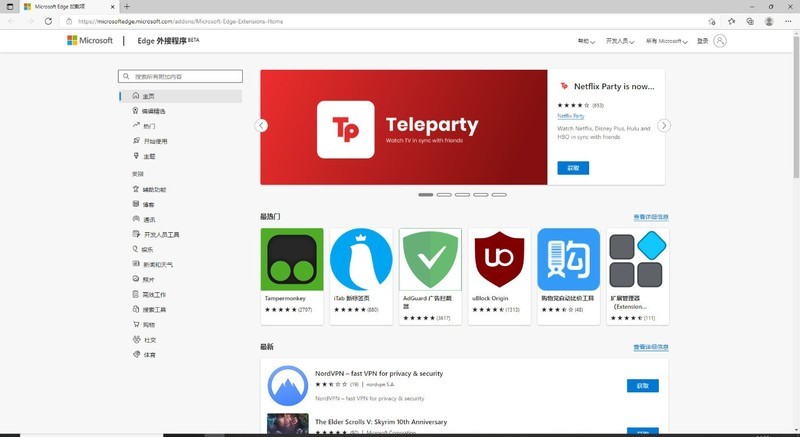
Task: Click 登录 sign in link
Action: coord(703,41)
